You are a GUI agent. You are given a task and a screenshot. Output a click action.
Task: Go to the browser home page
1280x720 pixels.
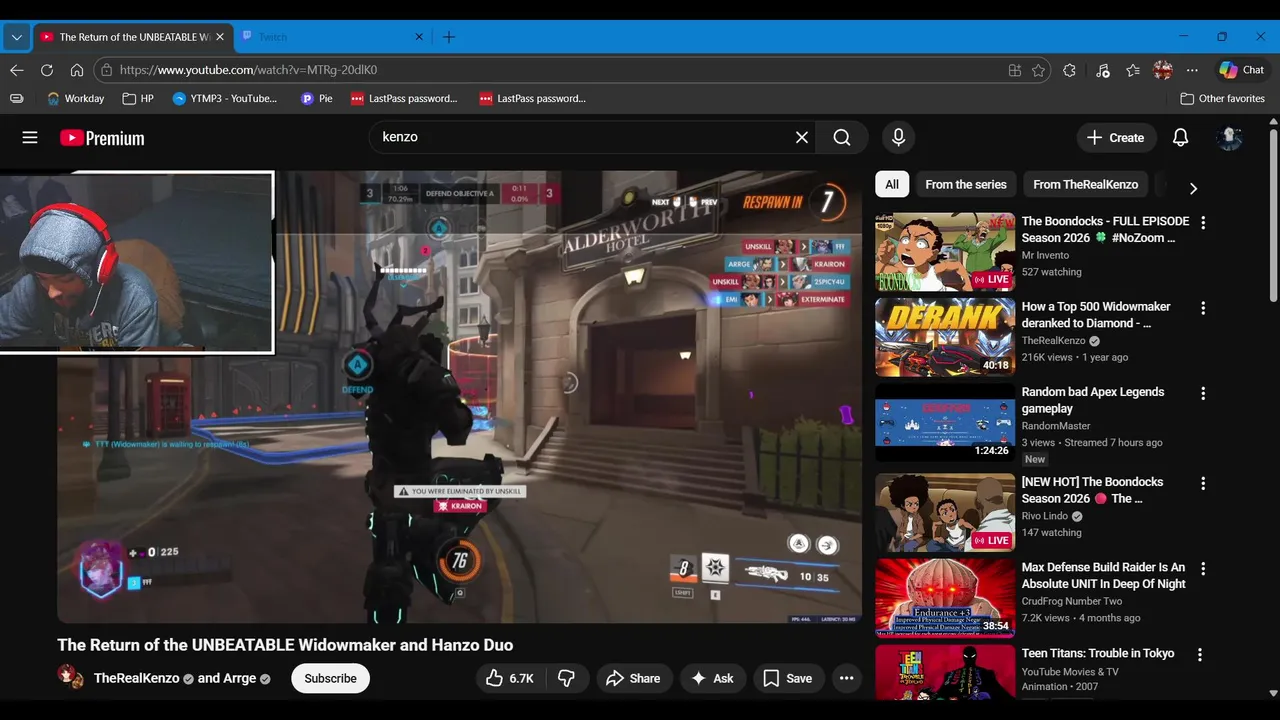pos(76,70)
